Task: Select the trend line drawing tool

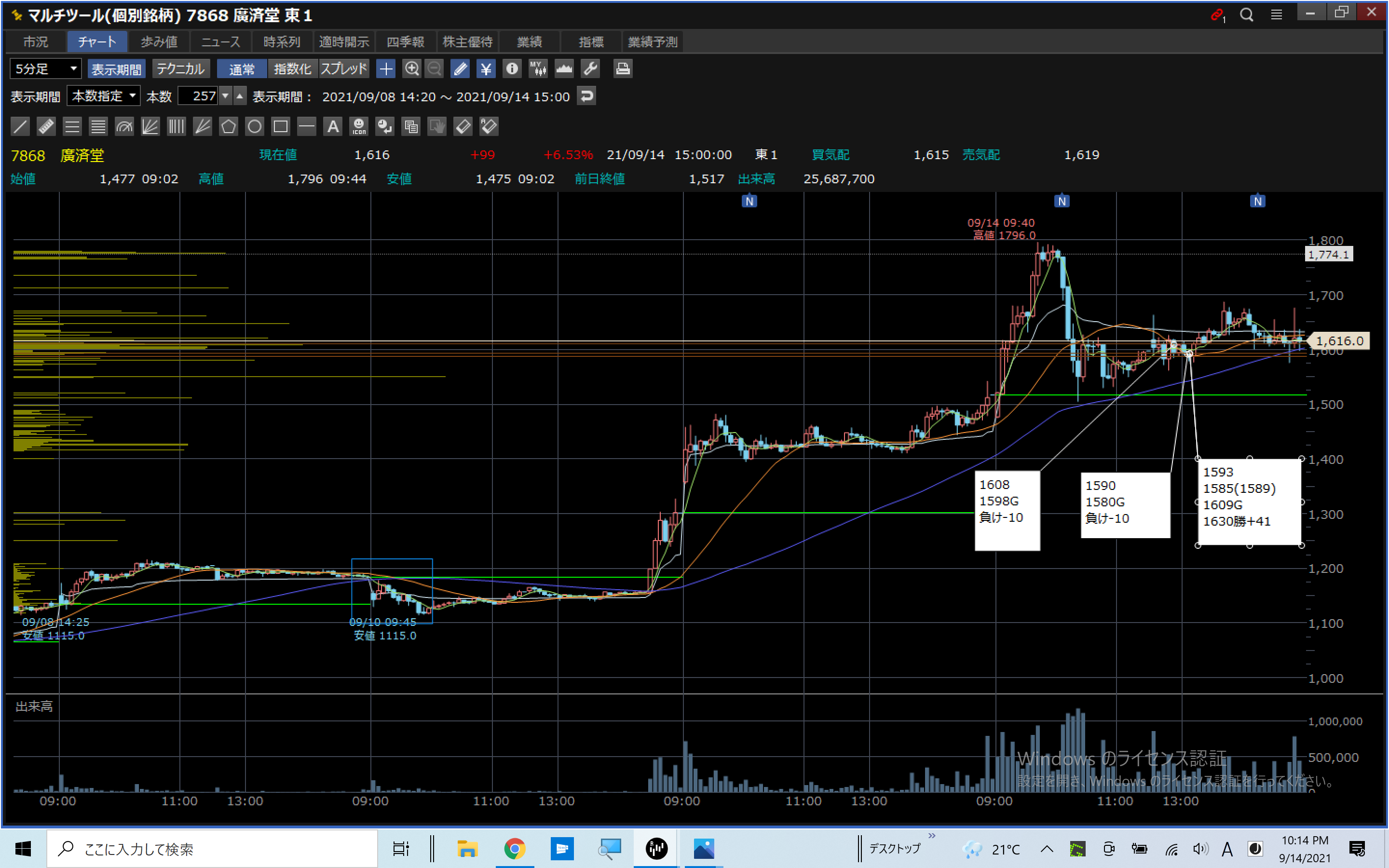Action: 20,126
